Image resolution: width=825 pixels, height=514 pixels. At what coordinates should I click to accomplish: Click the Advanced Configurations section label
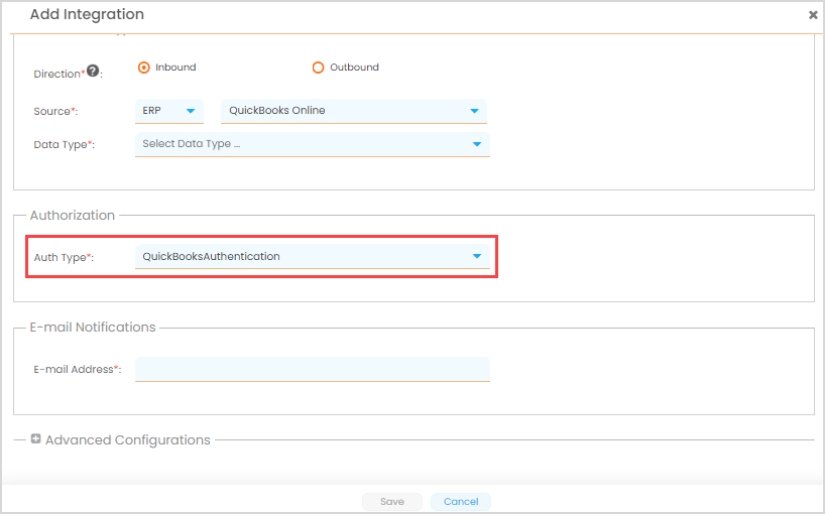coord(128,440)
